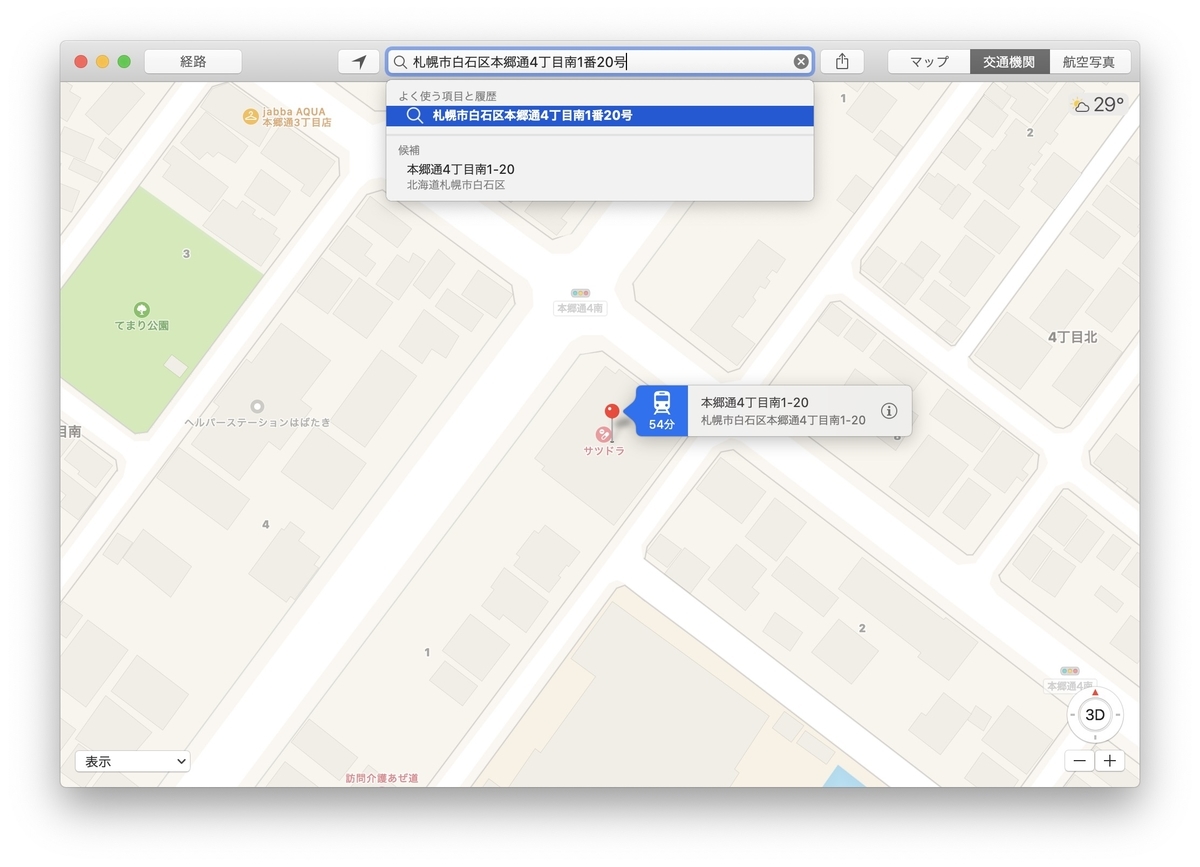The width and height of the screenshot is (1200, 867).
Task: Click the 本郷通4南 traffic light icon
Action: [581, 293]
